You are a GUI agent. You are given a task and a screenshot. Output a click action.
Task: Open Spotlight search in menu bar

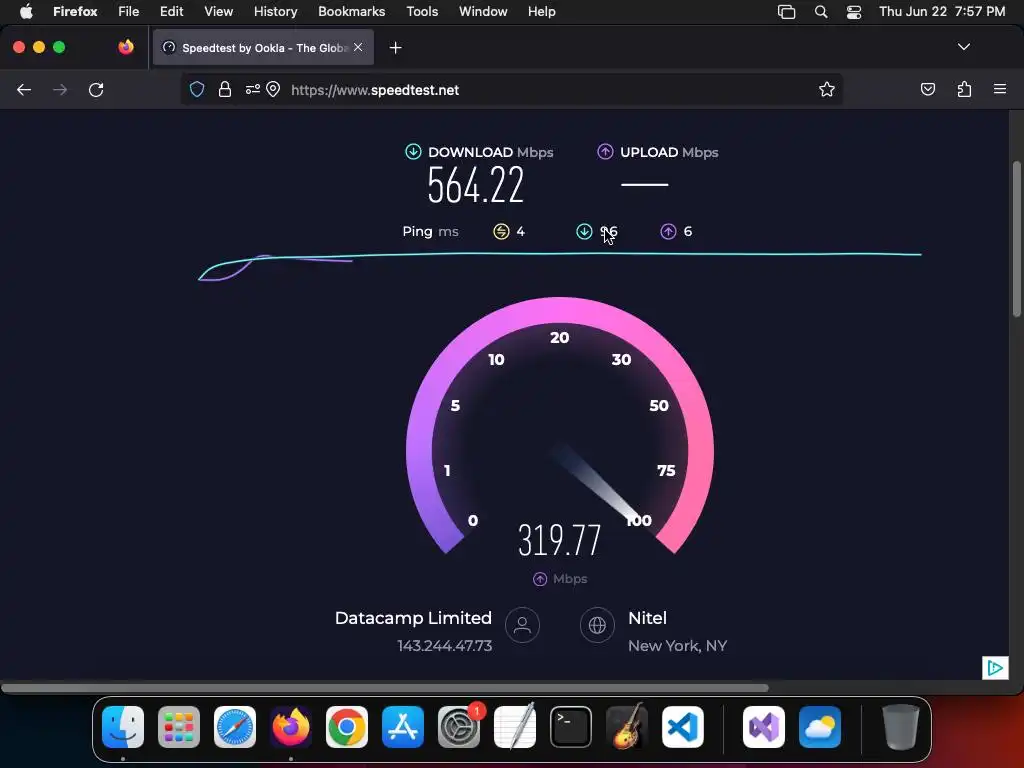(x=821, y=12)
